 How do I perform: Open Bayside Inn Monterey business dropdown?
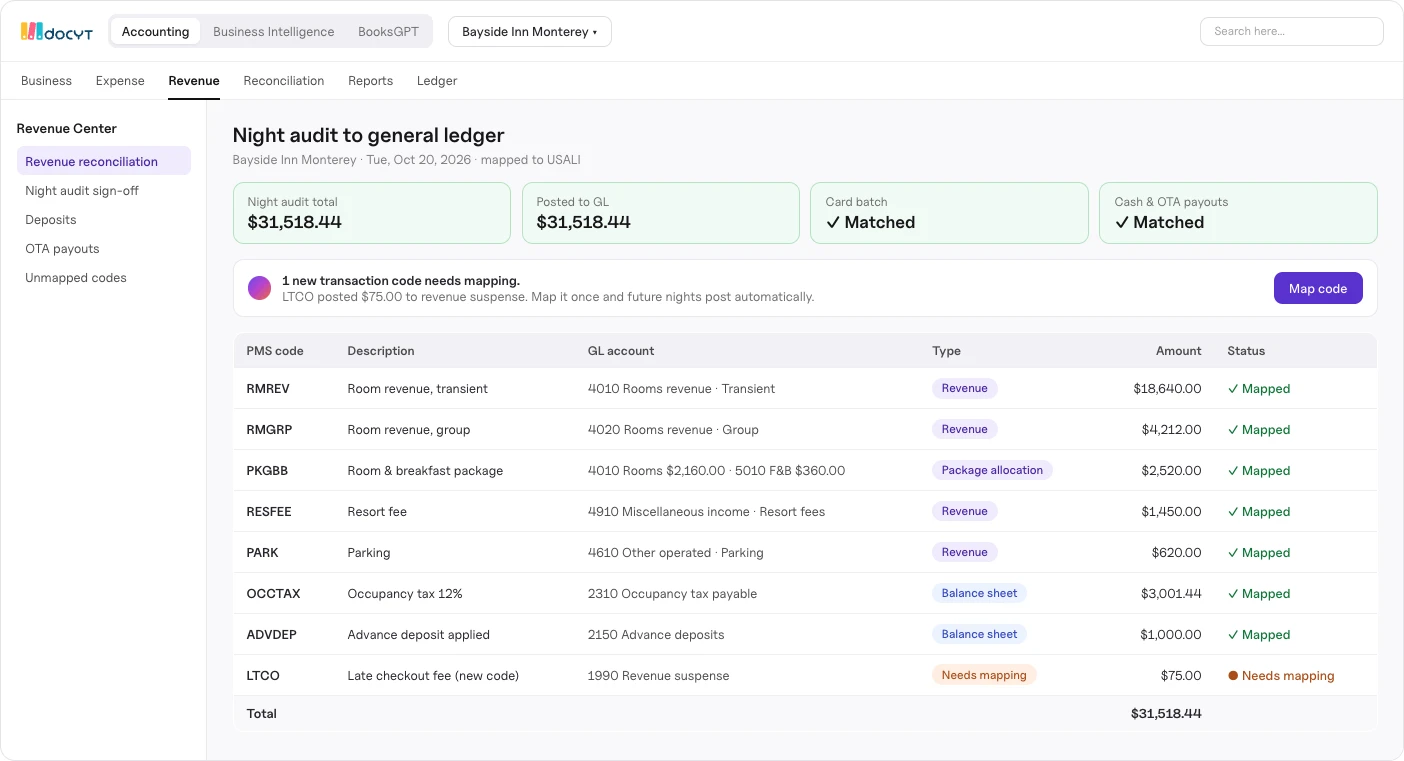(530, 31)
